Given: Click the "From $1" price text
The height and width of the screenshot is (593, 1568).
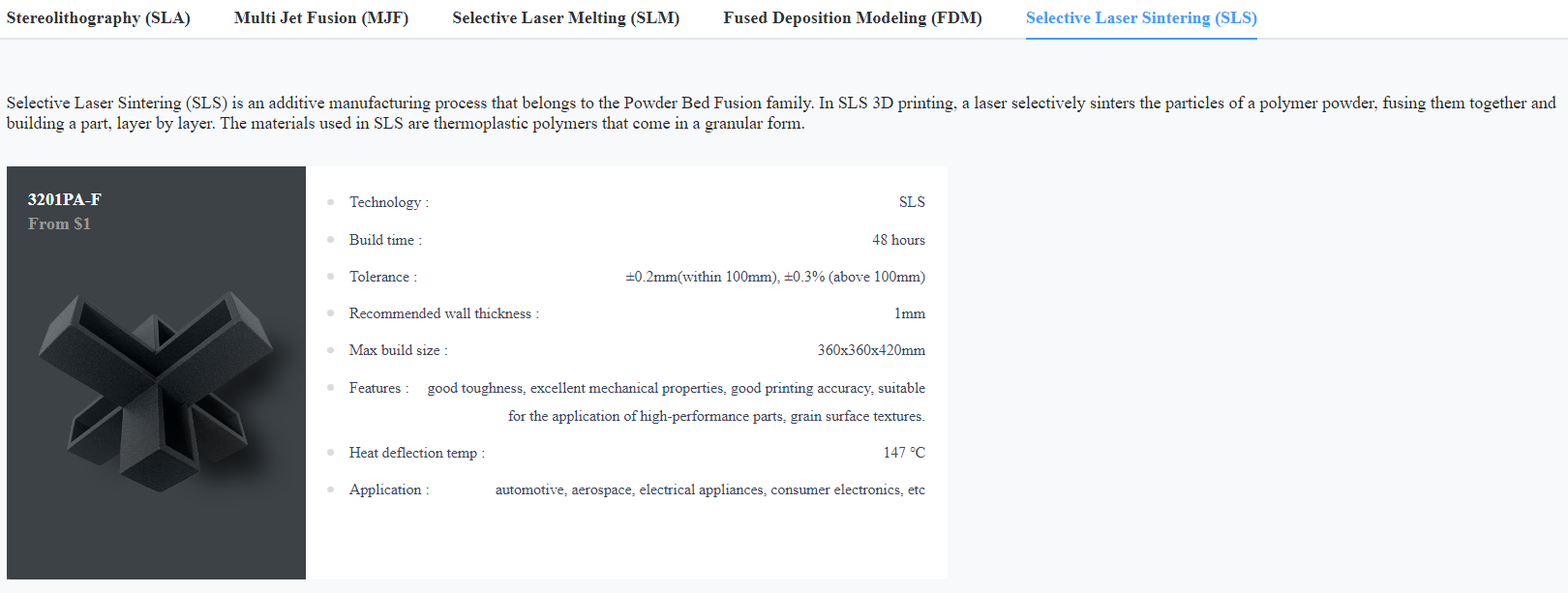Looking at the screenshot, I should pyautogui.click(x=59, y=223).
